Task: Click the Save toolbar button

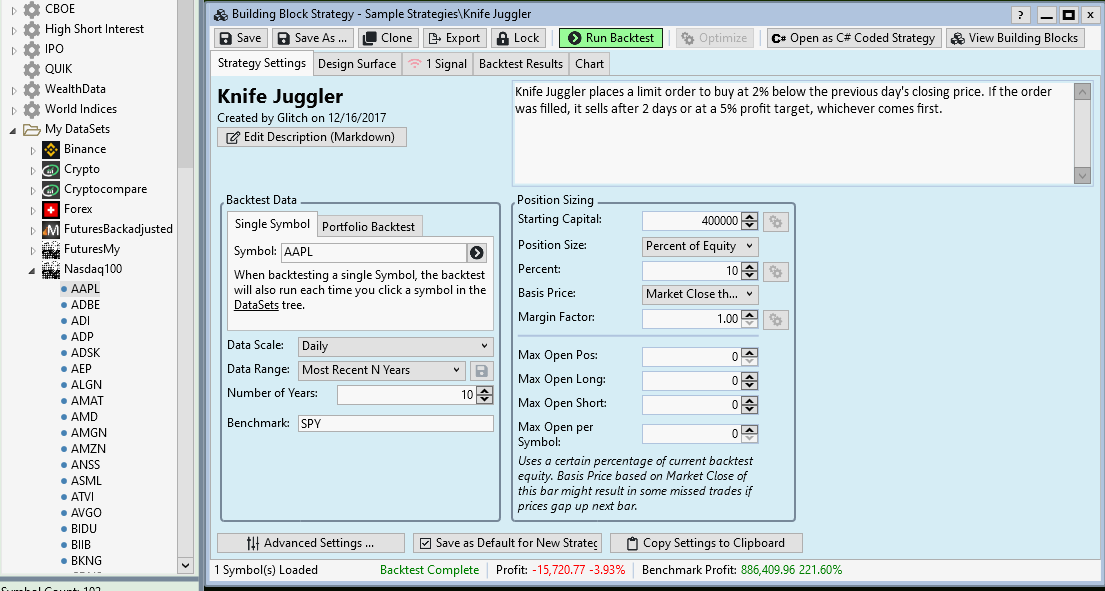Action: [240, 38]
